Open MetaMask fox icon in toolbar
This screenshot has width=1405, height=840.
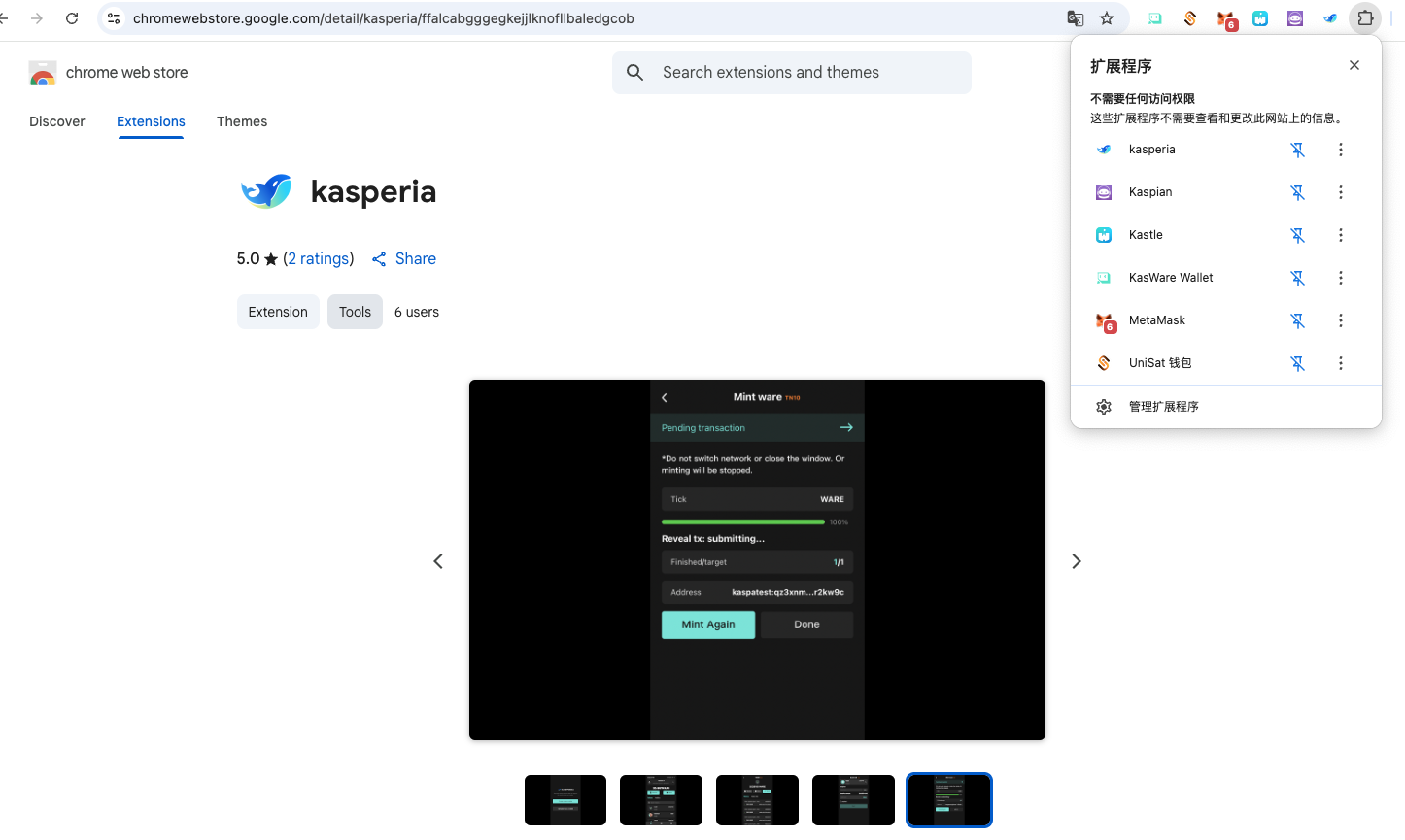click(x=1226, y=19)
